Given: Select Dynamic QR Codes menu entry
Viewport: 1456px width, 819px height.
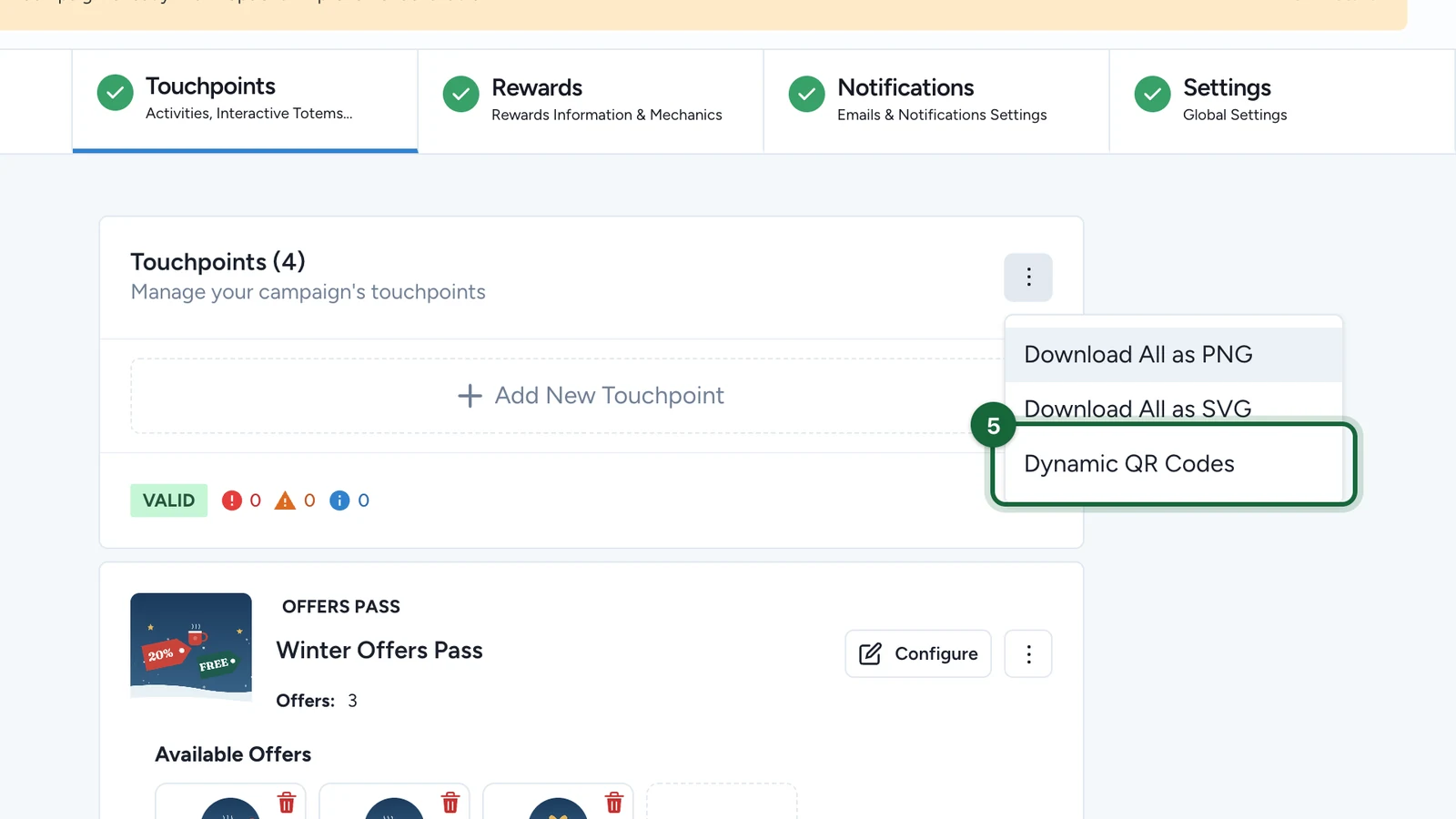Looking at the screenshot, I should [x=1174, y=464].
